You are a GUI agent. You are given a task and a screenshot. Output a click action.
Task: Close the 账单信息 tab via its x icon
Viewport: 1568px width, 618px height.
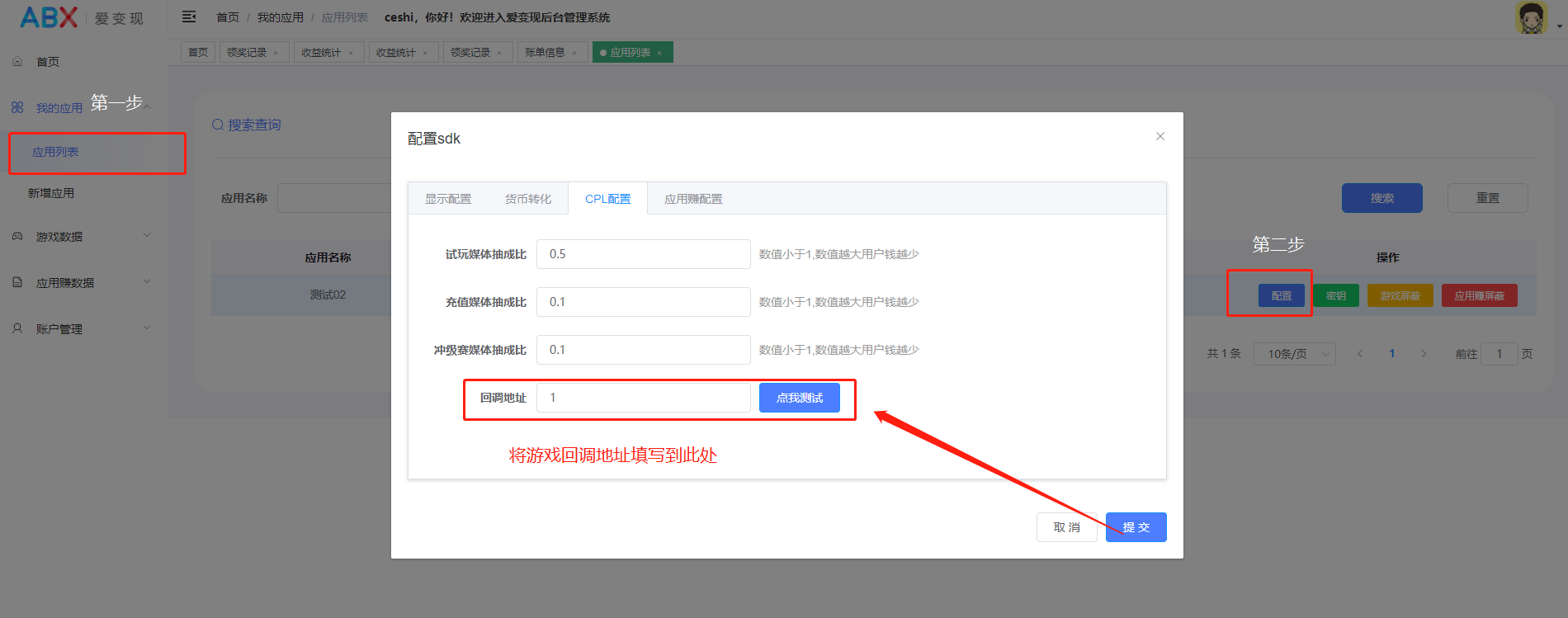574,53
